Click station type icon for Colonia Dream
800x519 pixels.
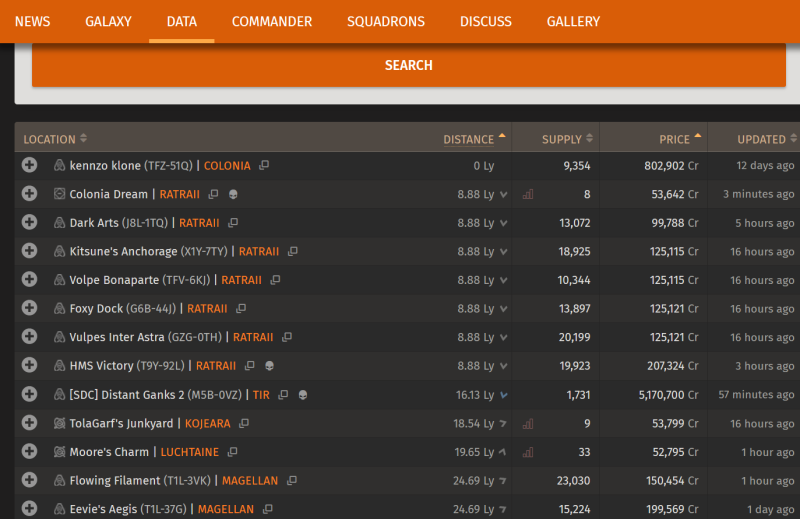[x=60, y=194]
